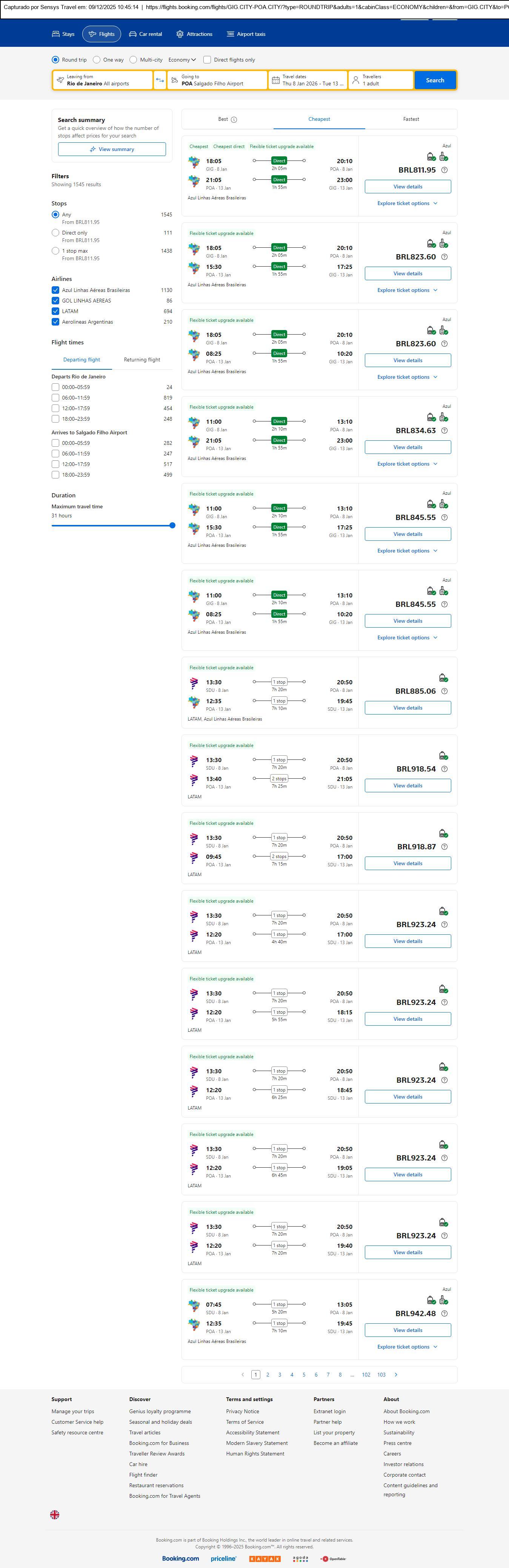Swap origin and destination airports
509x1568 pixels.
coord(160,80)
